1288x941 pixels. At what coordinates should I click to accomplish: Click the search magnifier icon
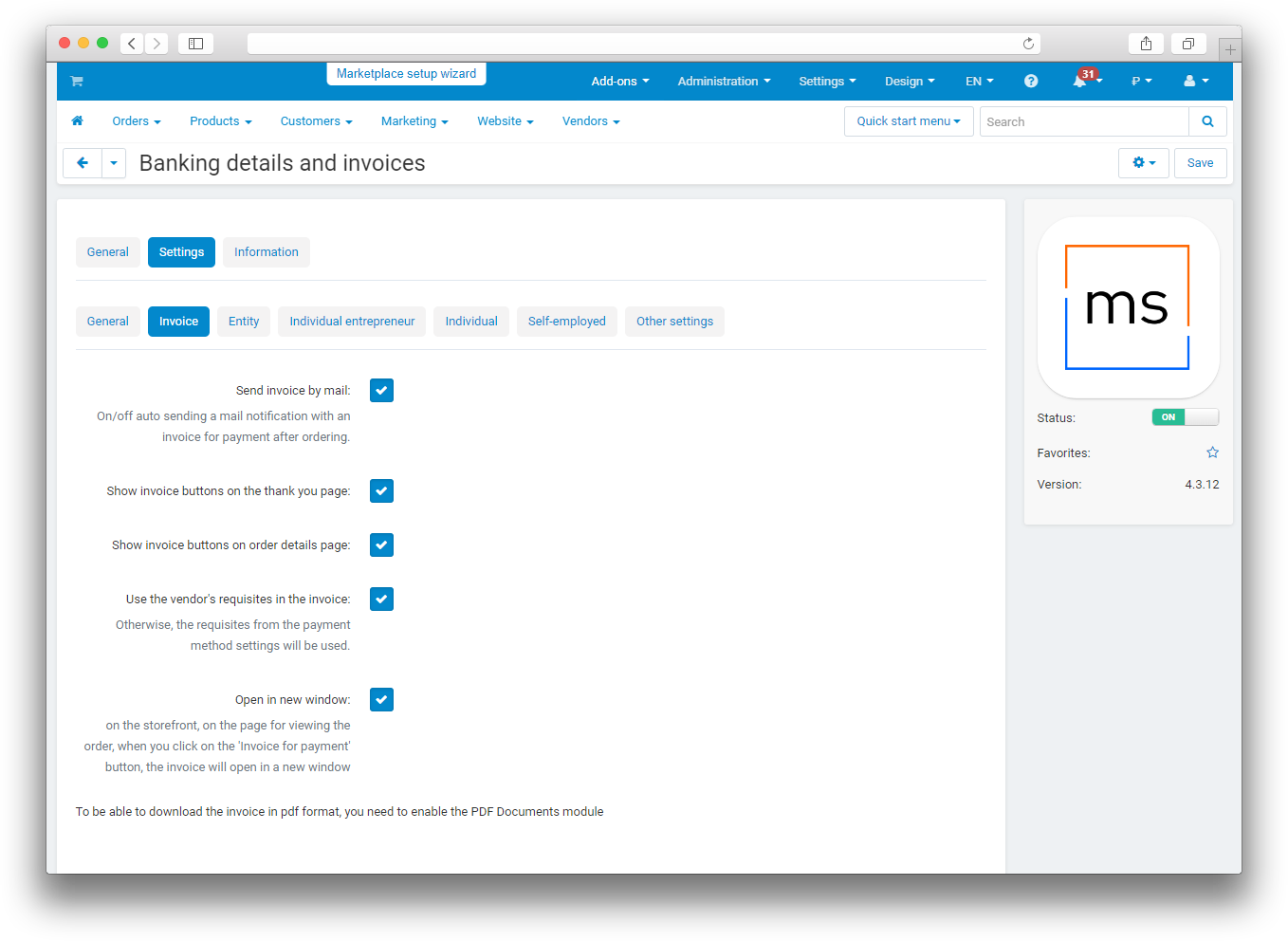[x=1207, y=121]
